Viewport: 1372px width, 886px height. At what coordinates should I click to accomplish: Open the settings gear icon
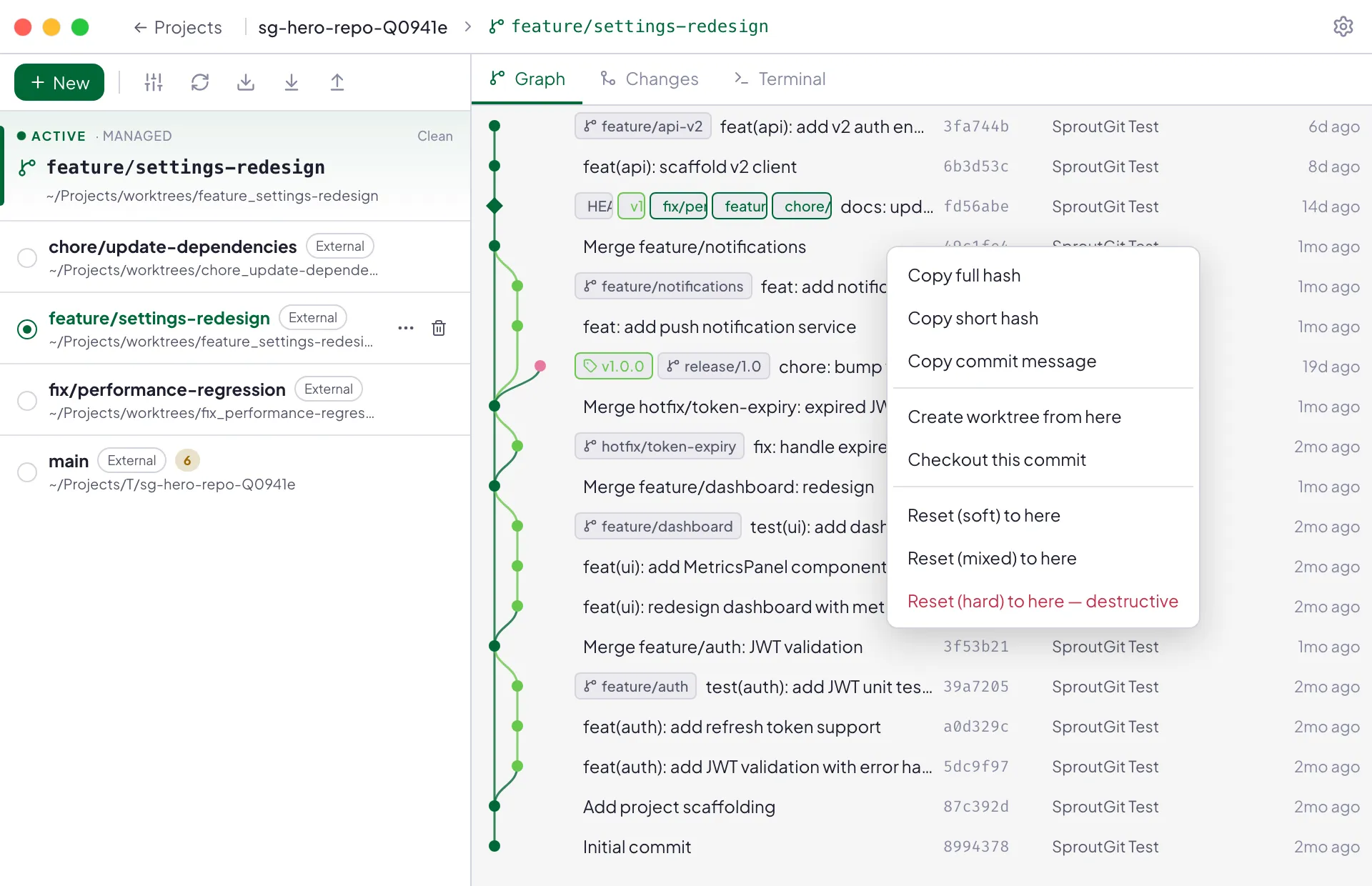(x=1343, y=26)
